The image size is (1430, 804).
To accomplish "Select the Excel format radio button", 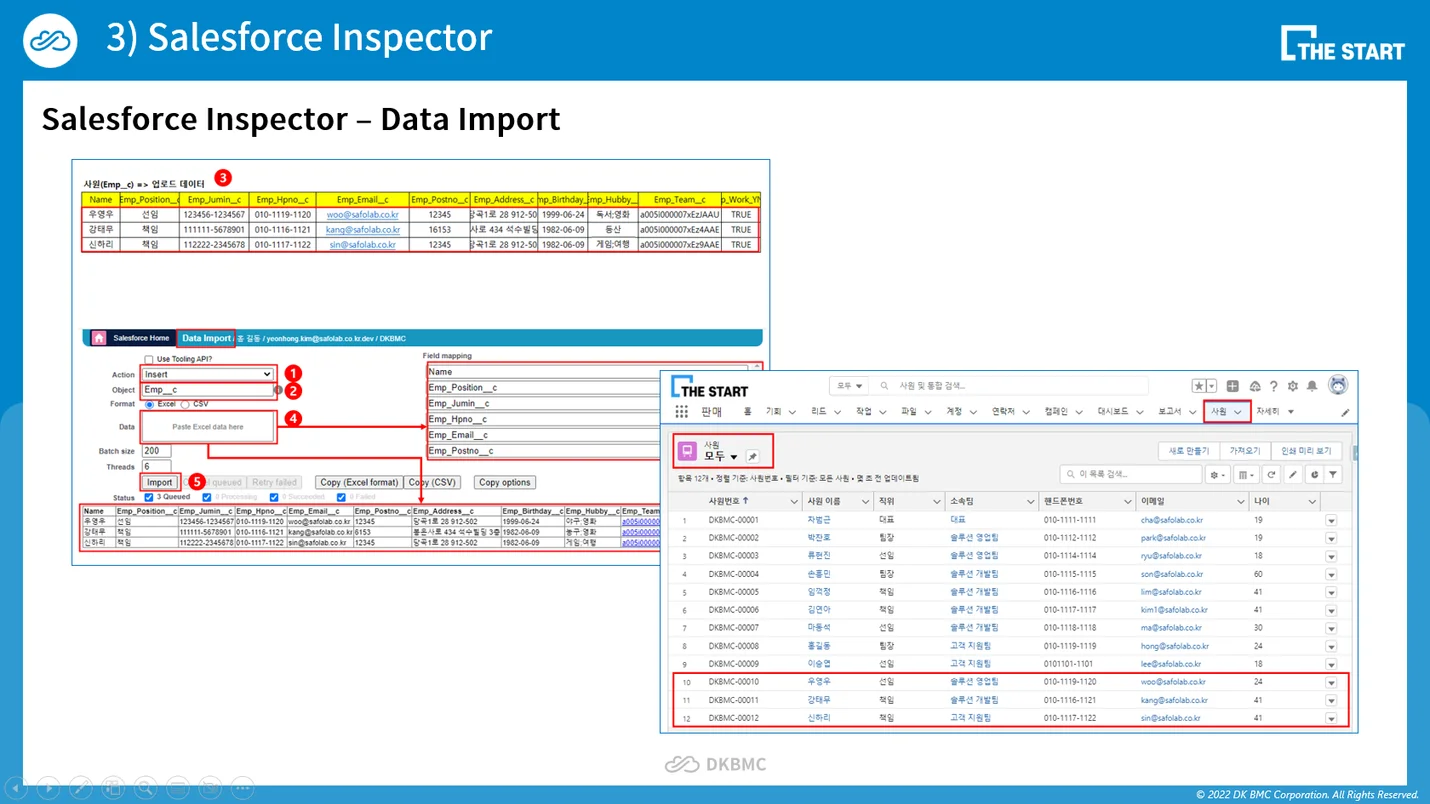I will pos(149,404).
